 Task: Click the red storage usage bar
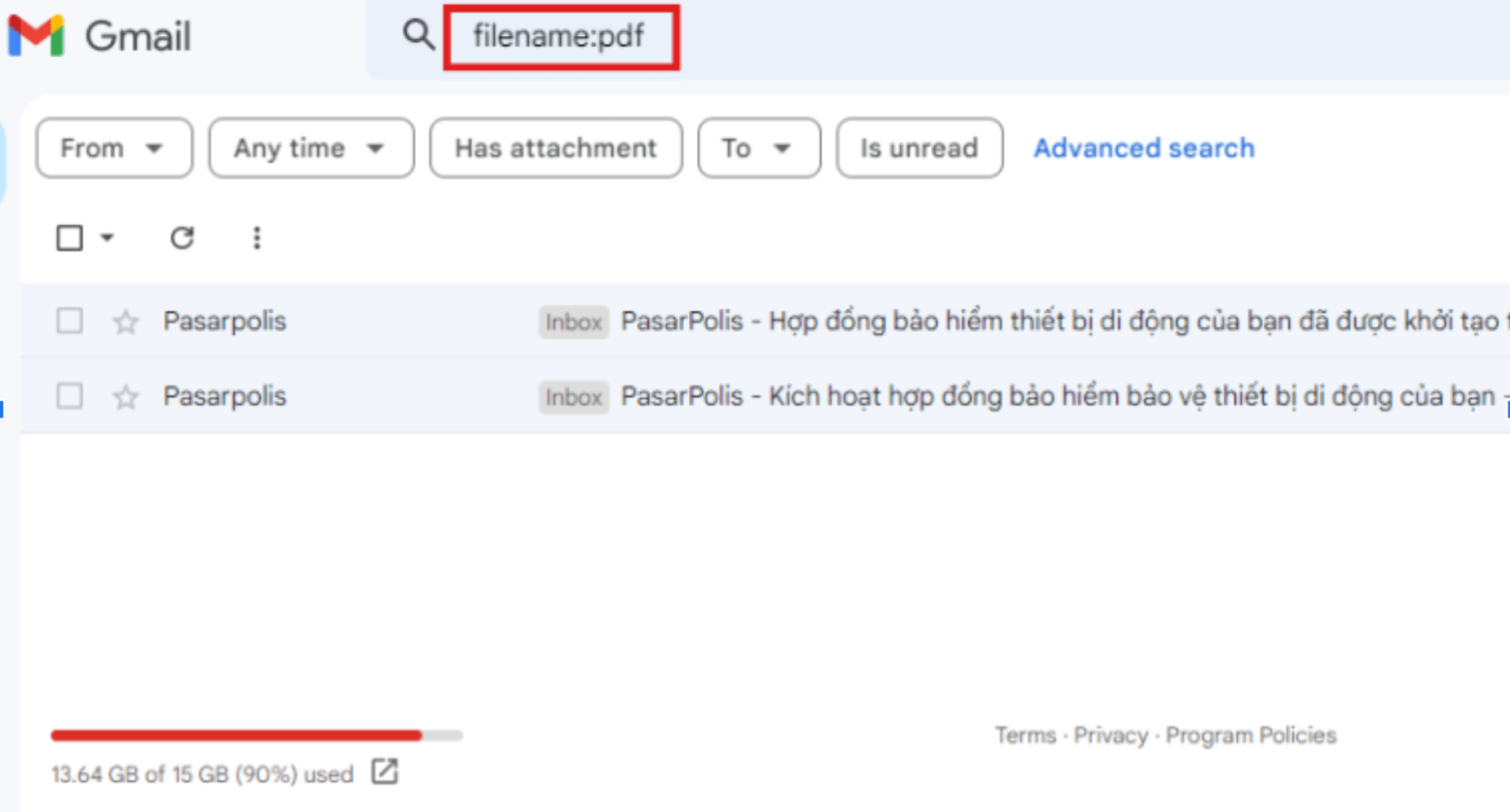coord(236,735)
